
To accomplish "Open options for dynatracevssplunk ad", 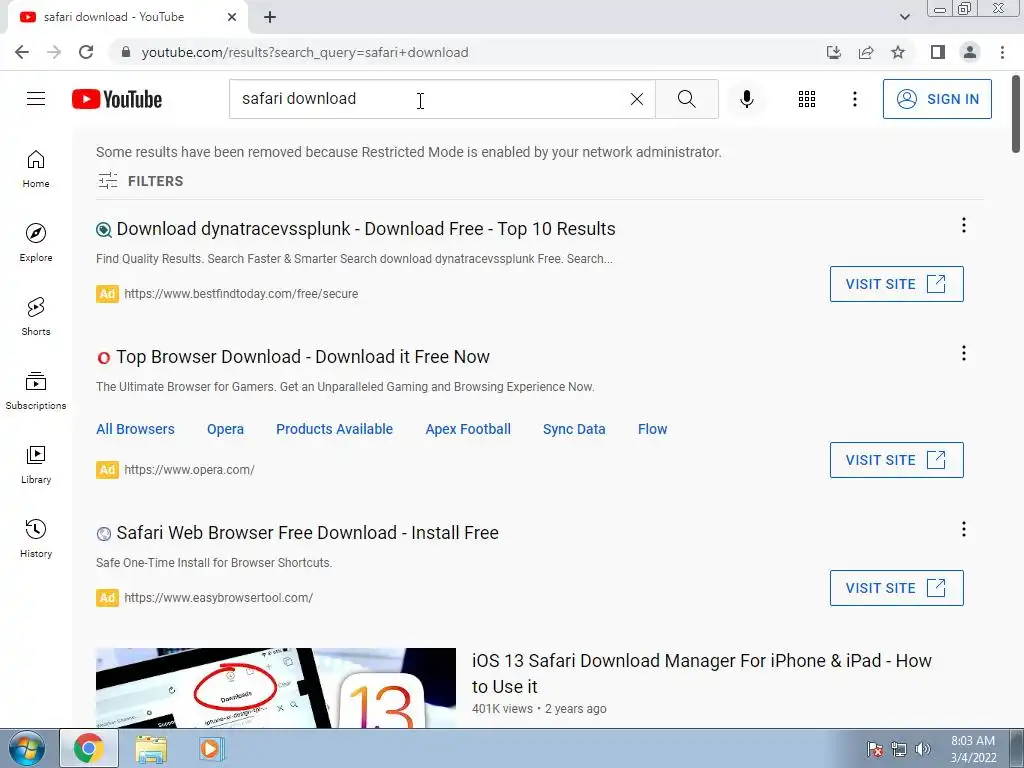I will pos(963,225).
